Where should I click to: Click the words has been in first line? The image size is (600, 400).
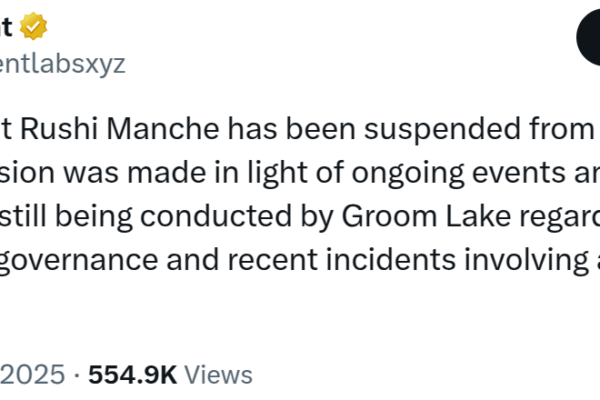pos(292,129)
